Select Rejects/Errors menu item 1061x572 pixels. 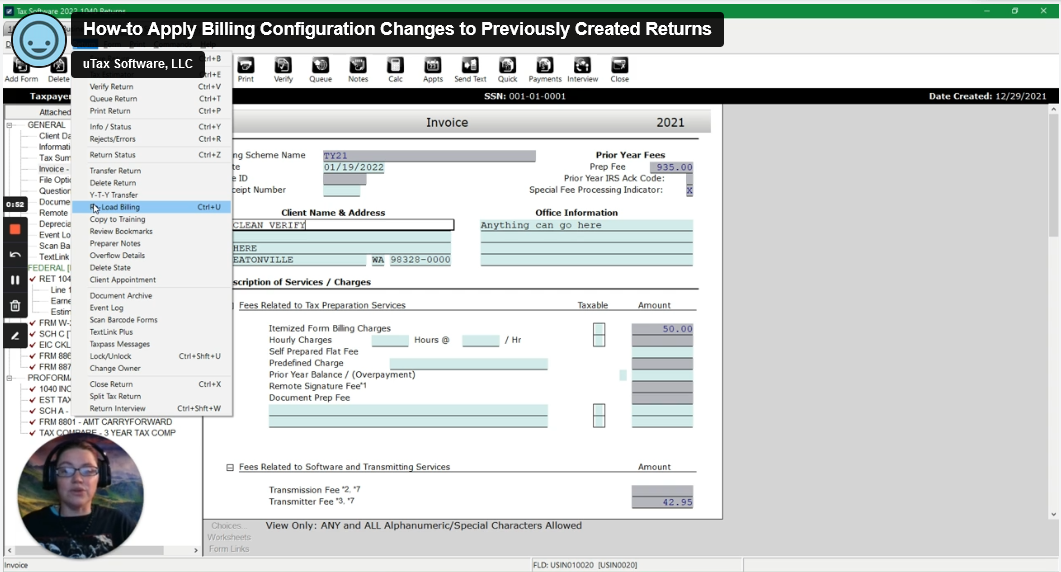152,139
